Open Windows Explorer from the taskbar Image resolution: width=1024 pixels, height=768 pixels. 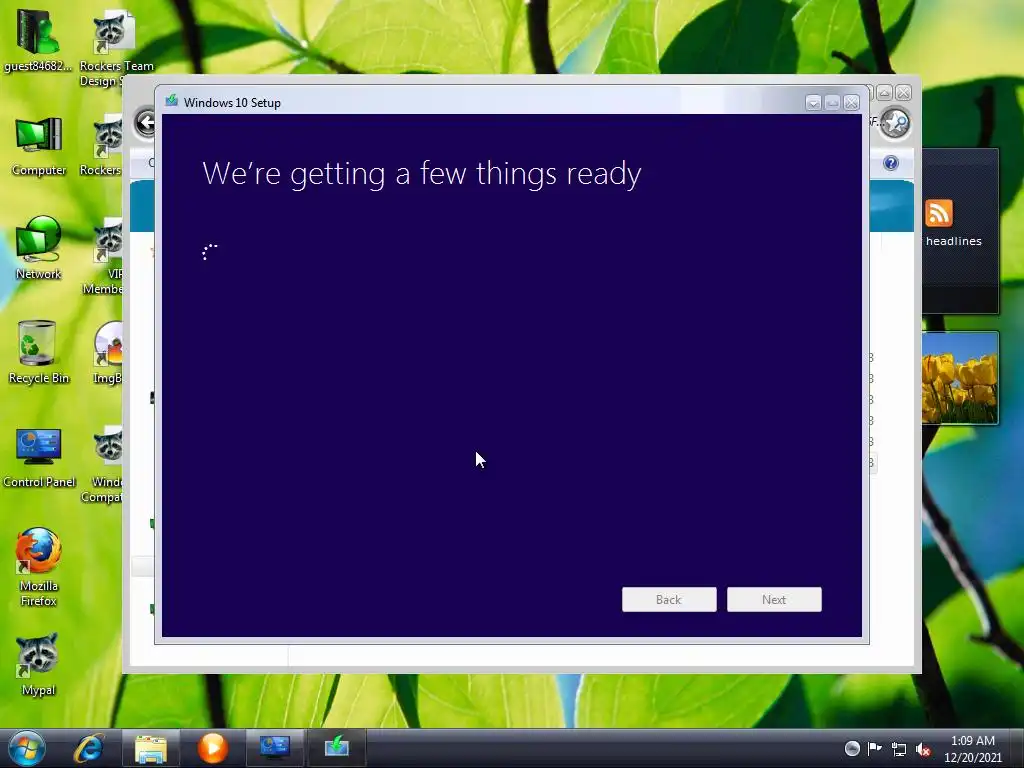[x=151, y=748]
